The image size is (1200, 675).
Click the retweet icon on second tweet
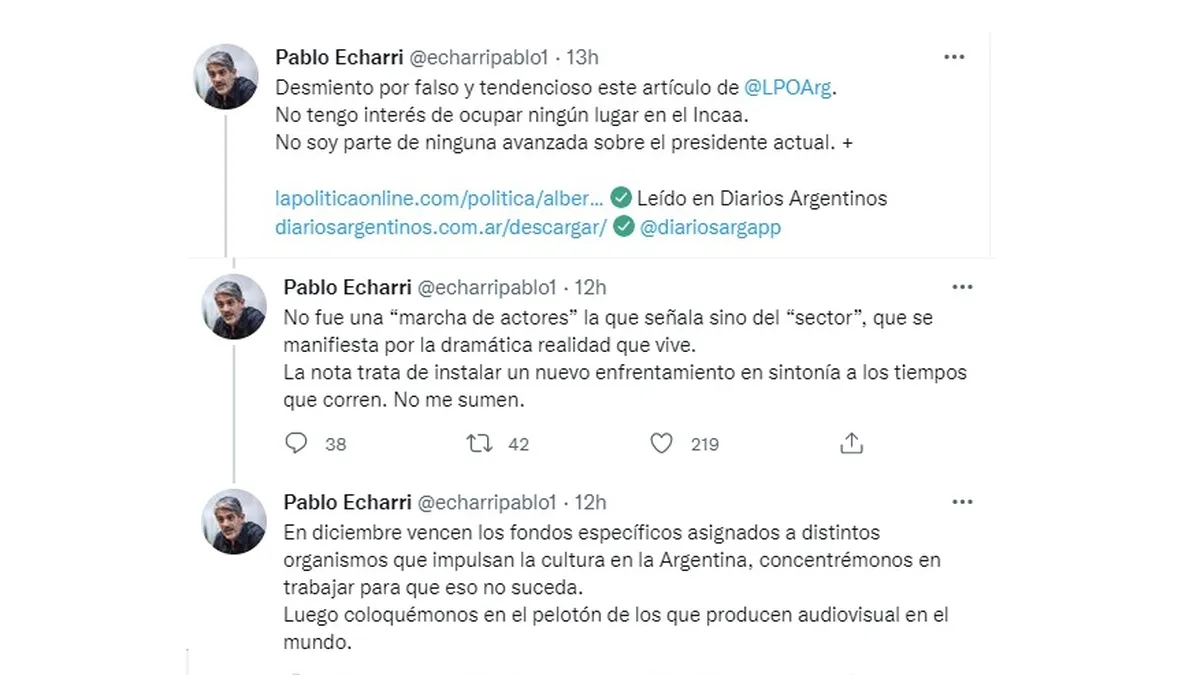click(x=480, y=443)
